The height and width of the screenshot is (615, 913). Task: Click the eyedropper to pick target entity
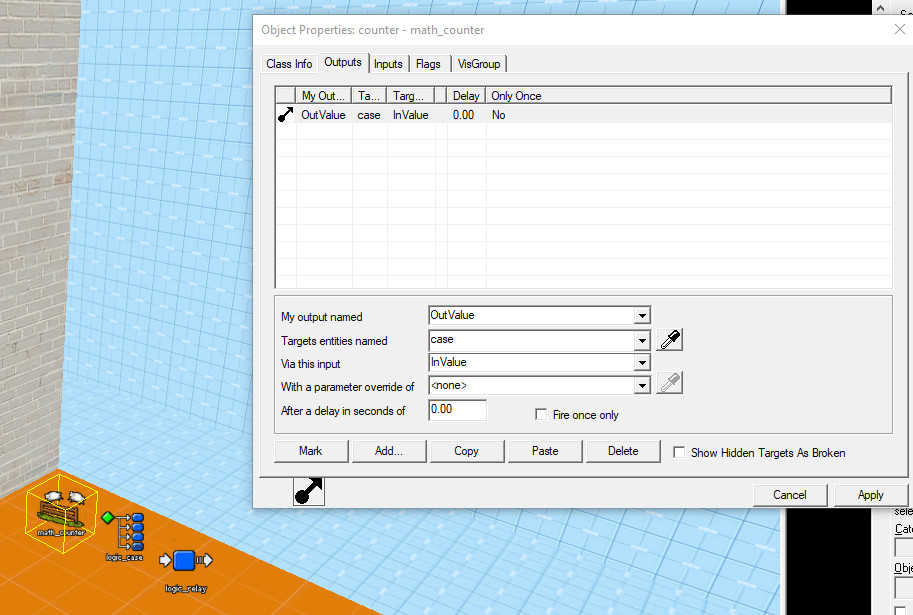(x=669, y=339)
